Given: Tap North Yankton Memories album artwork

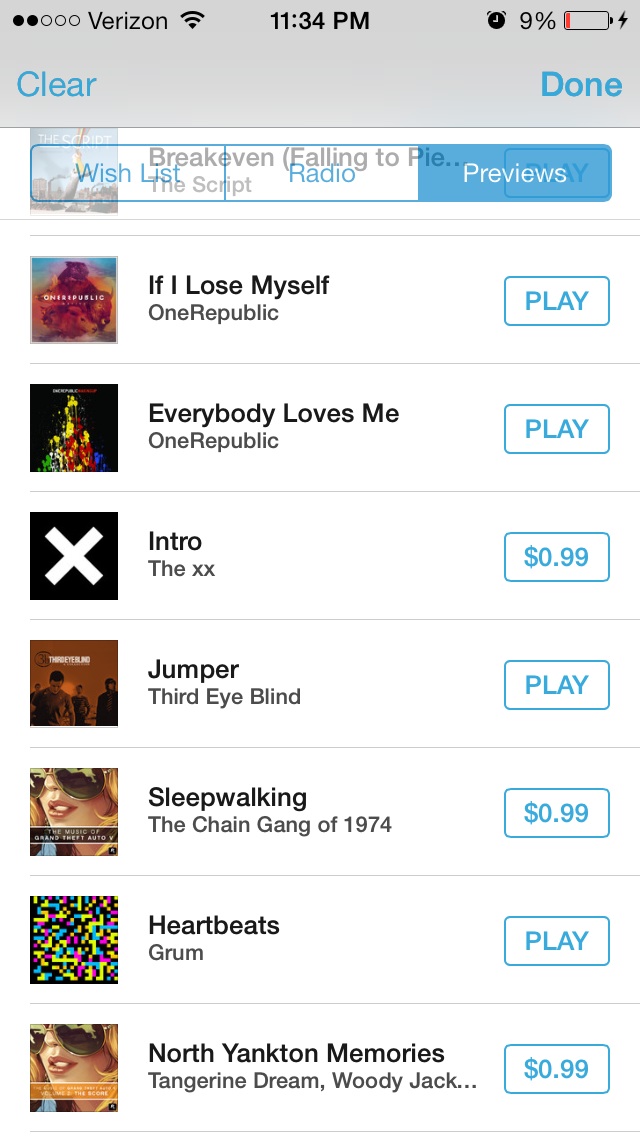Looking at the screenshot, I should (74, 1068).
